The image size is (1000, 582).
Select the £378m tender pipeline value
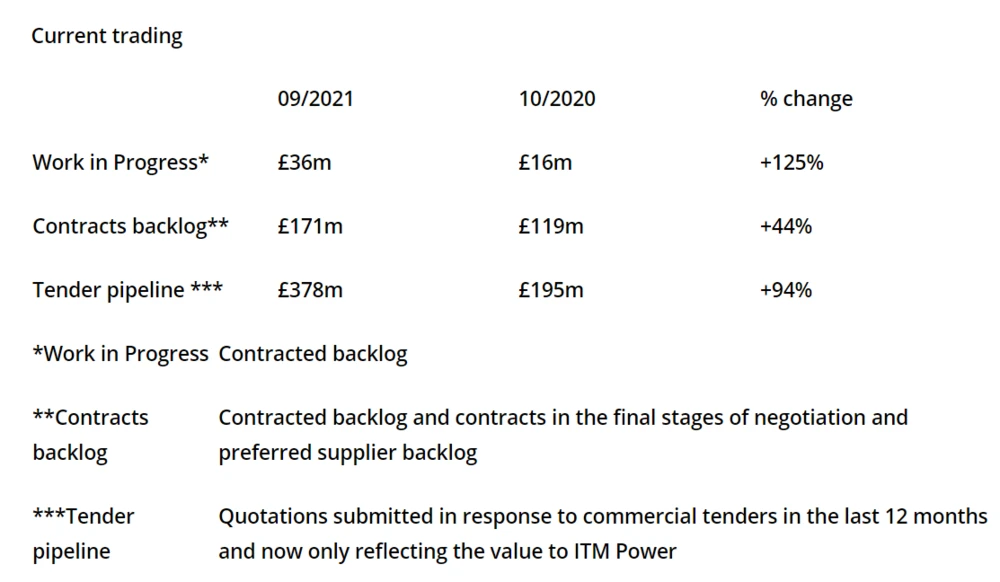[x=310, y=290]
